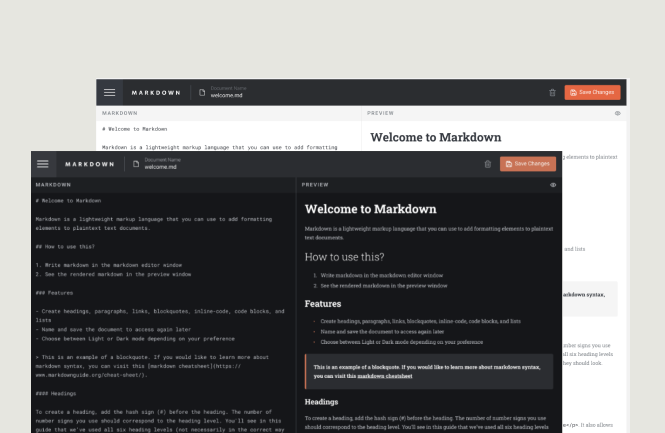Open hamburger menu in light window

coord(109,92)
